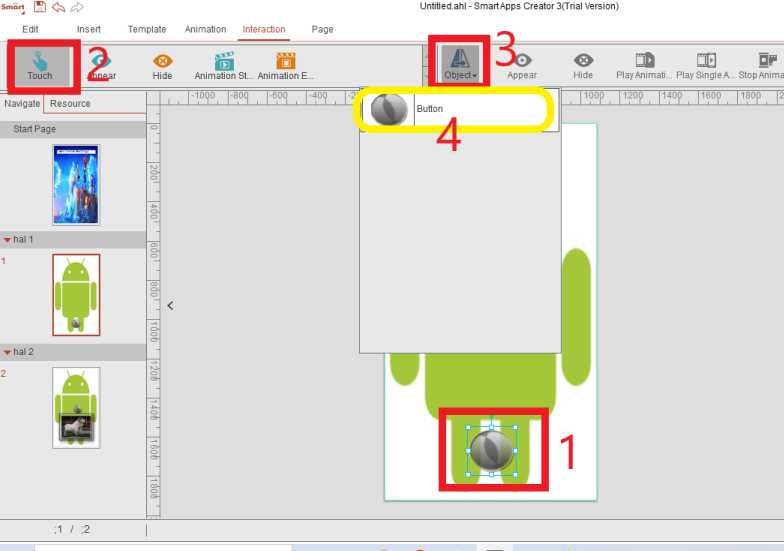Open the Animation menu tab

(x=206, y=29)
